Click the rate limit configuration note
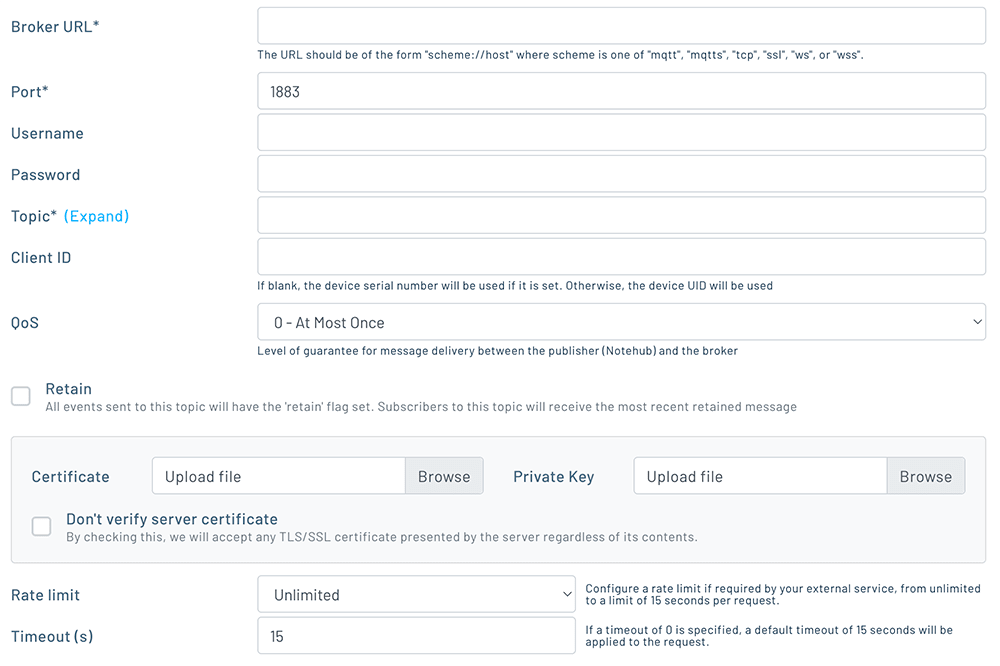Image resolution: width=1000 pixels, height=666 pixels. (783, 595)
